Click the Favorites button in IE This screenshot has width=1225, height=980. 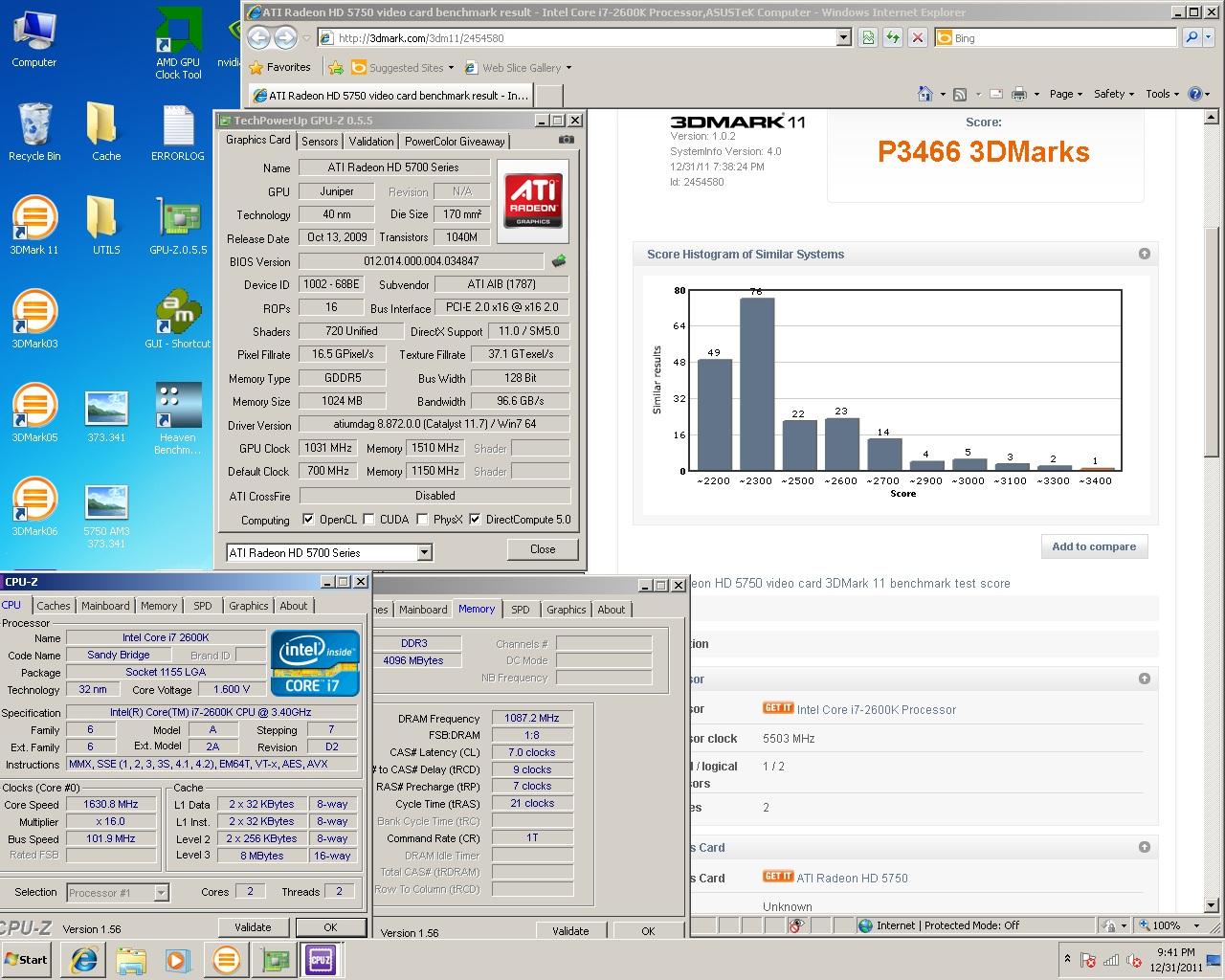click(x=279, y=68)
